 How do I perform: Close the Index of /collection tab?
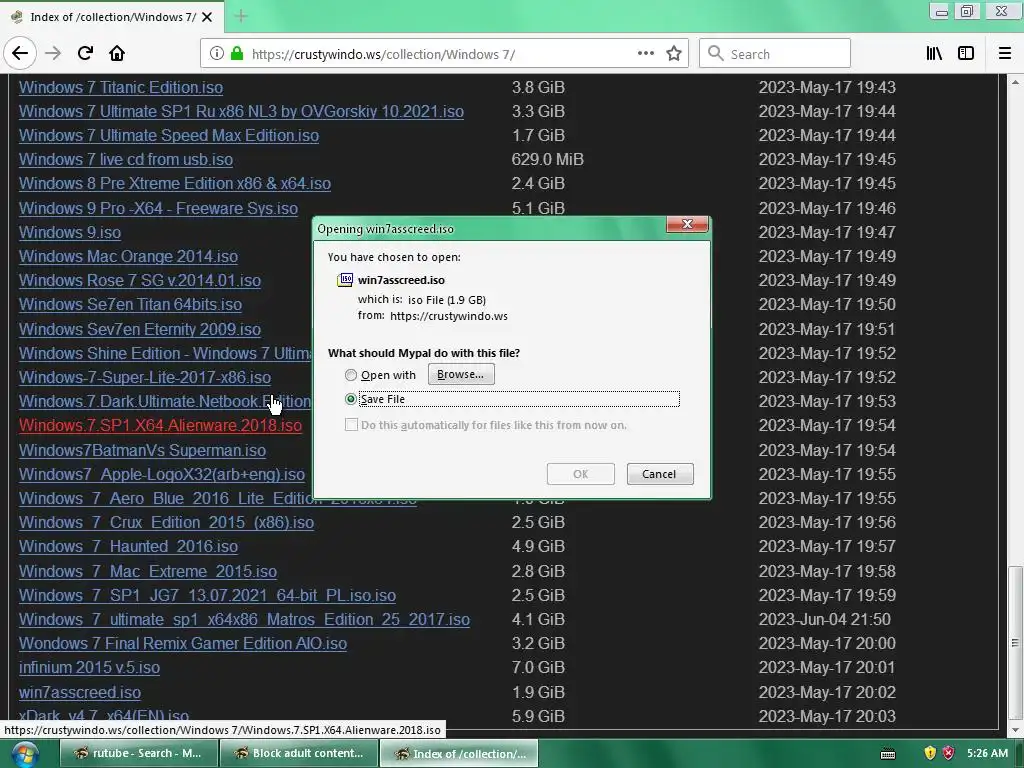click(207, 17)
